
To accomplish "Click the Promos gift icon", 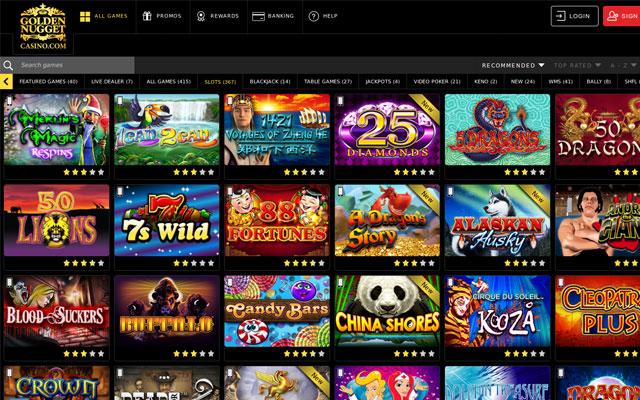I will point(147,16).
